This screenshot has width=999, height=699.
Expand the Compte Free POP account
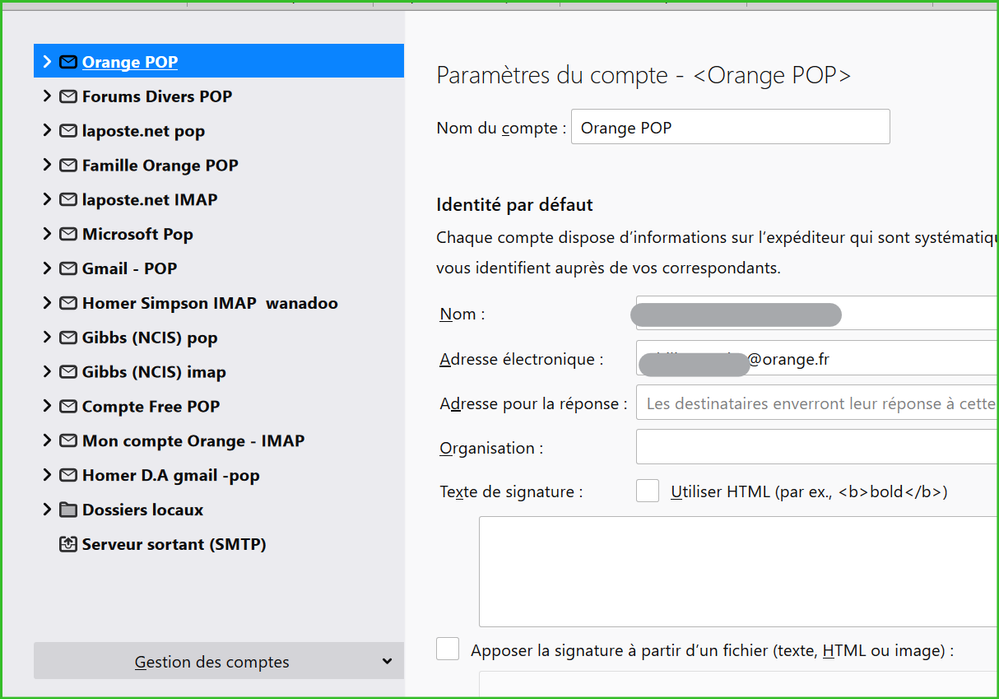tap(47, 405)
